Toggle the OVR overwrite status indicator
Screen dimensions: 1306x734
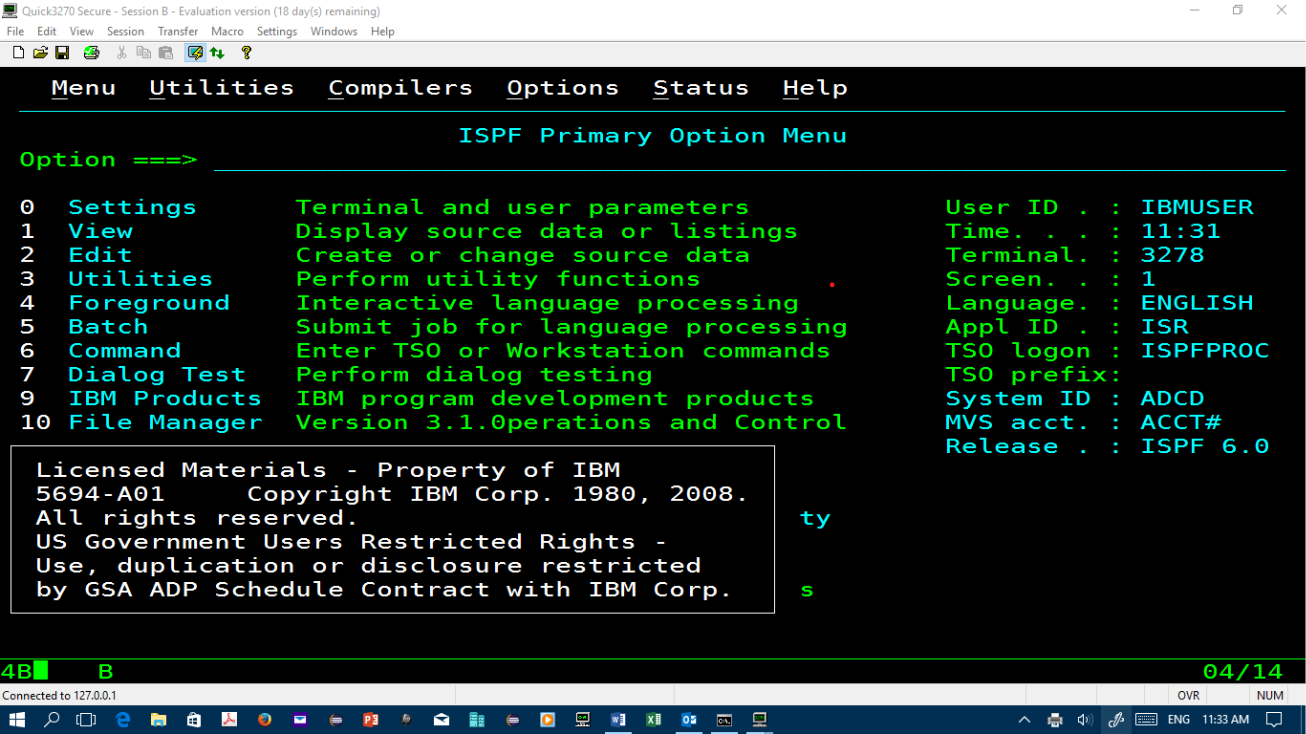pyautogui.click(x=1188, y=695)
